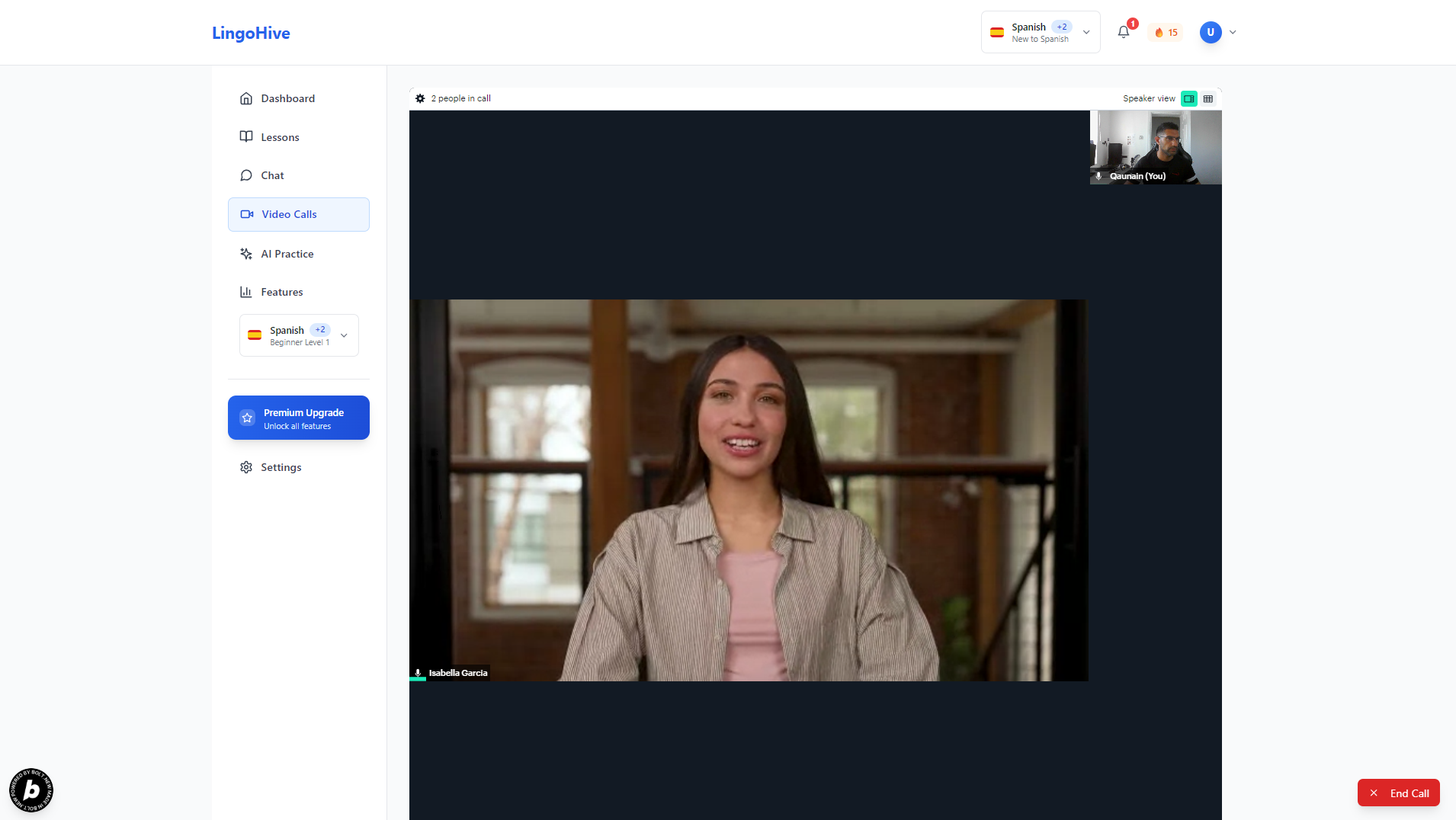The image size is (1456, 820).
Task: Click the +2 languages badge in header
Action: (x=1062, y=27)
